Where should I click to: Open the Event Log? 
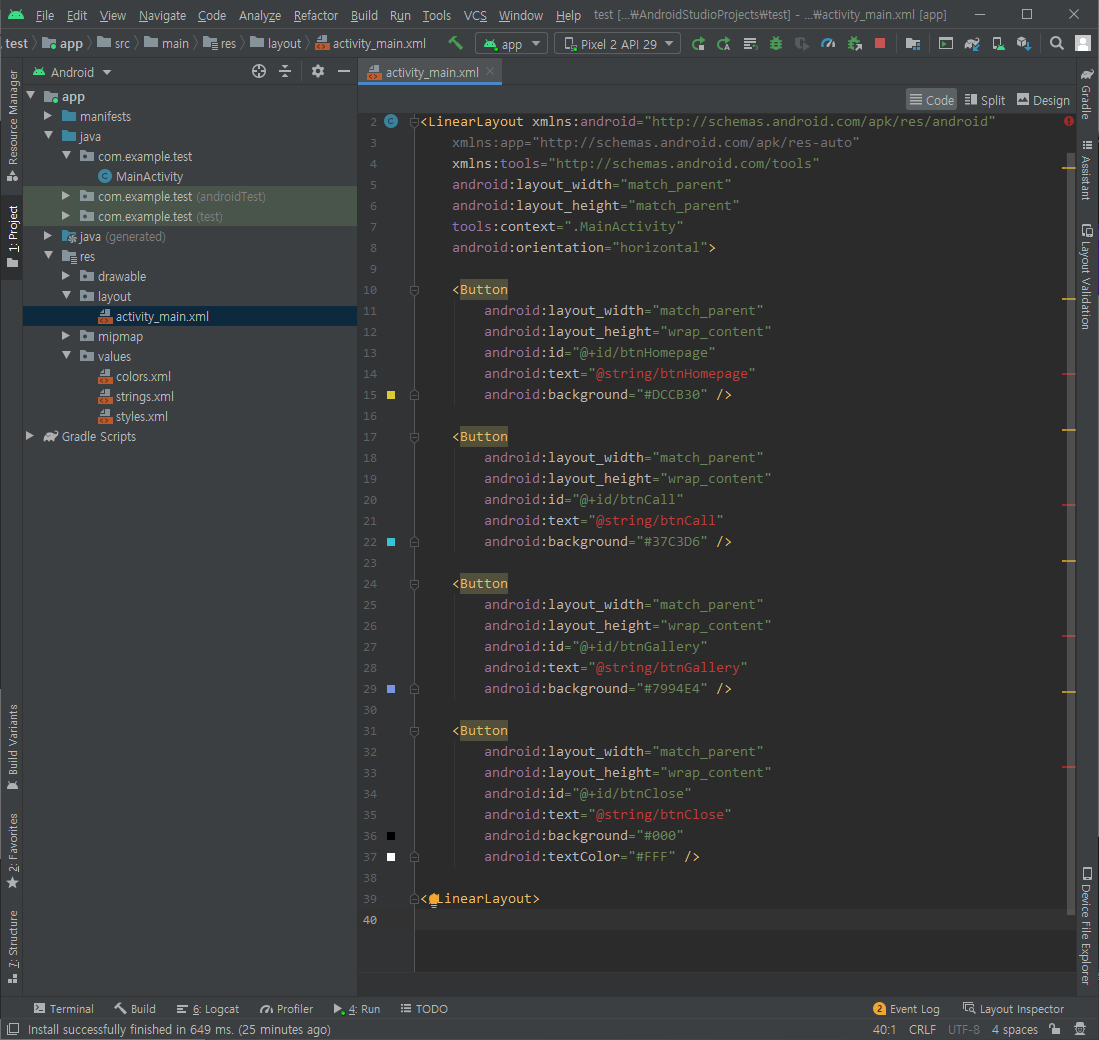(906, 1008)
